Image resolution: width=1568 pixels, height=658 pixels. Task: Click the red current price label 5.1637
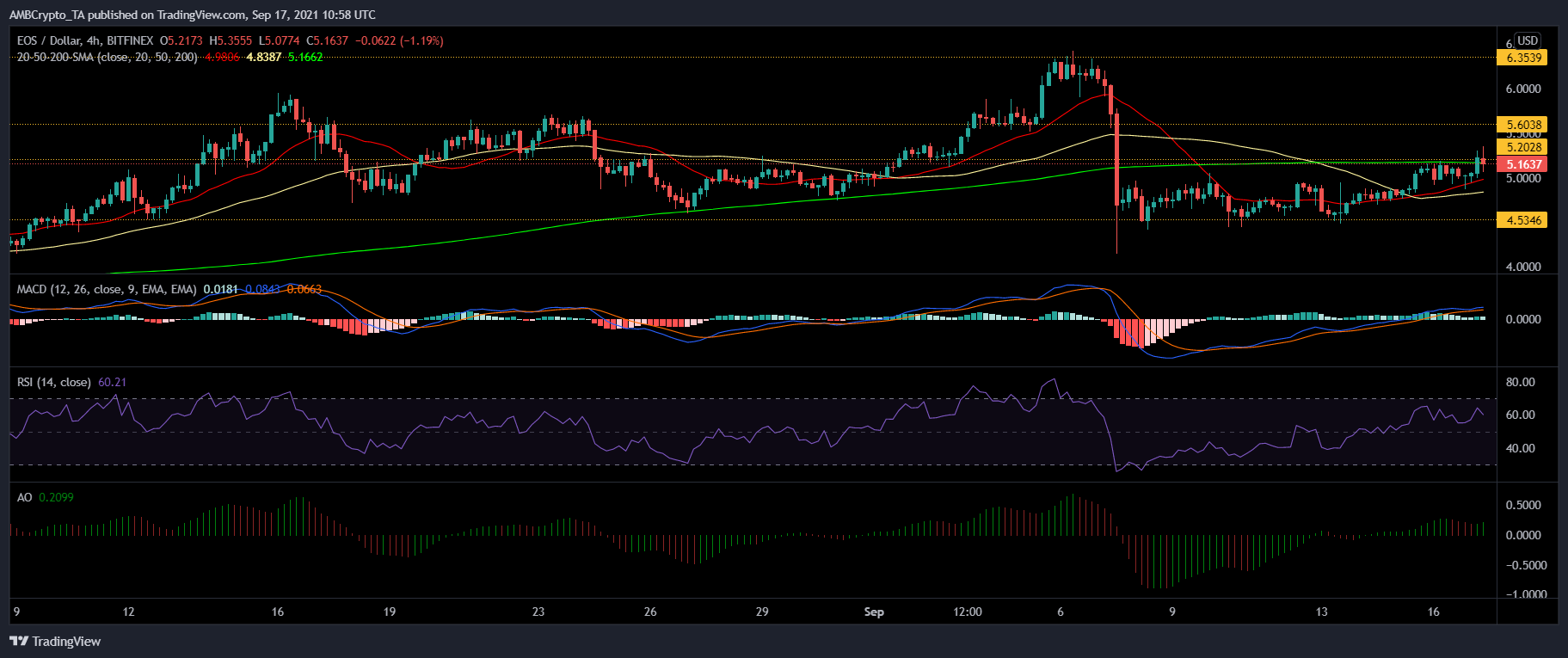pos(1522,164)
